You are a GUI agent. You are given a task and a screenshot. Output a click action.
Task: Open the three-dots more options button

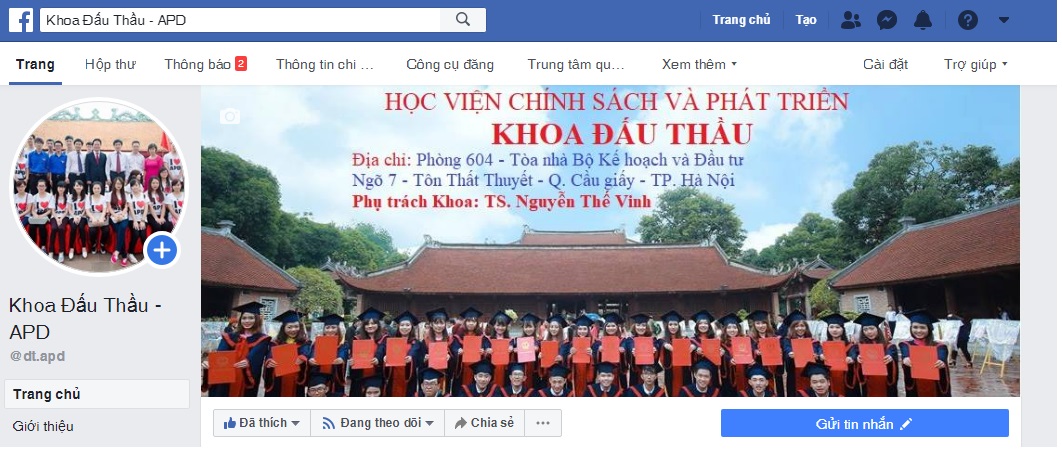(543, 423)
